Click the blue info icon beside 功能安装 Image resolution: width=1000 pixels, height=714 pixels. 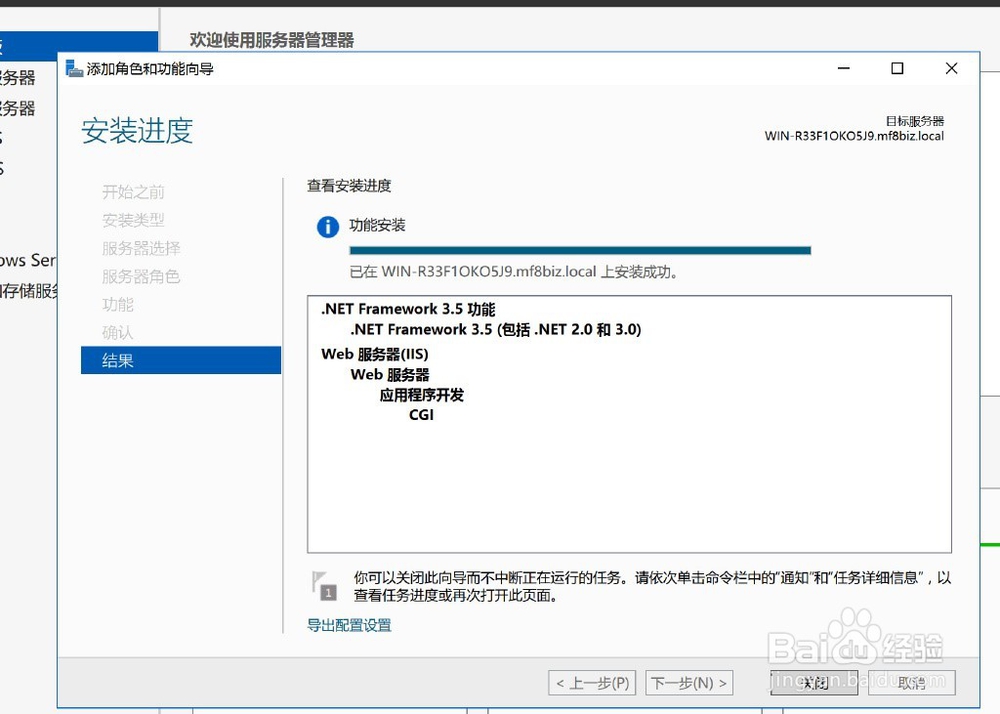pos(326,226)
